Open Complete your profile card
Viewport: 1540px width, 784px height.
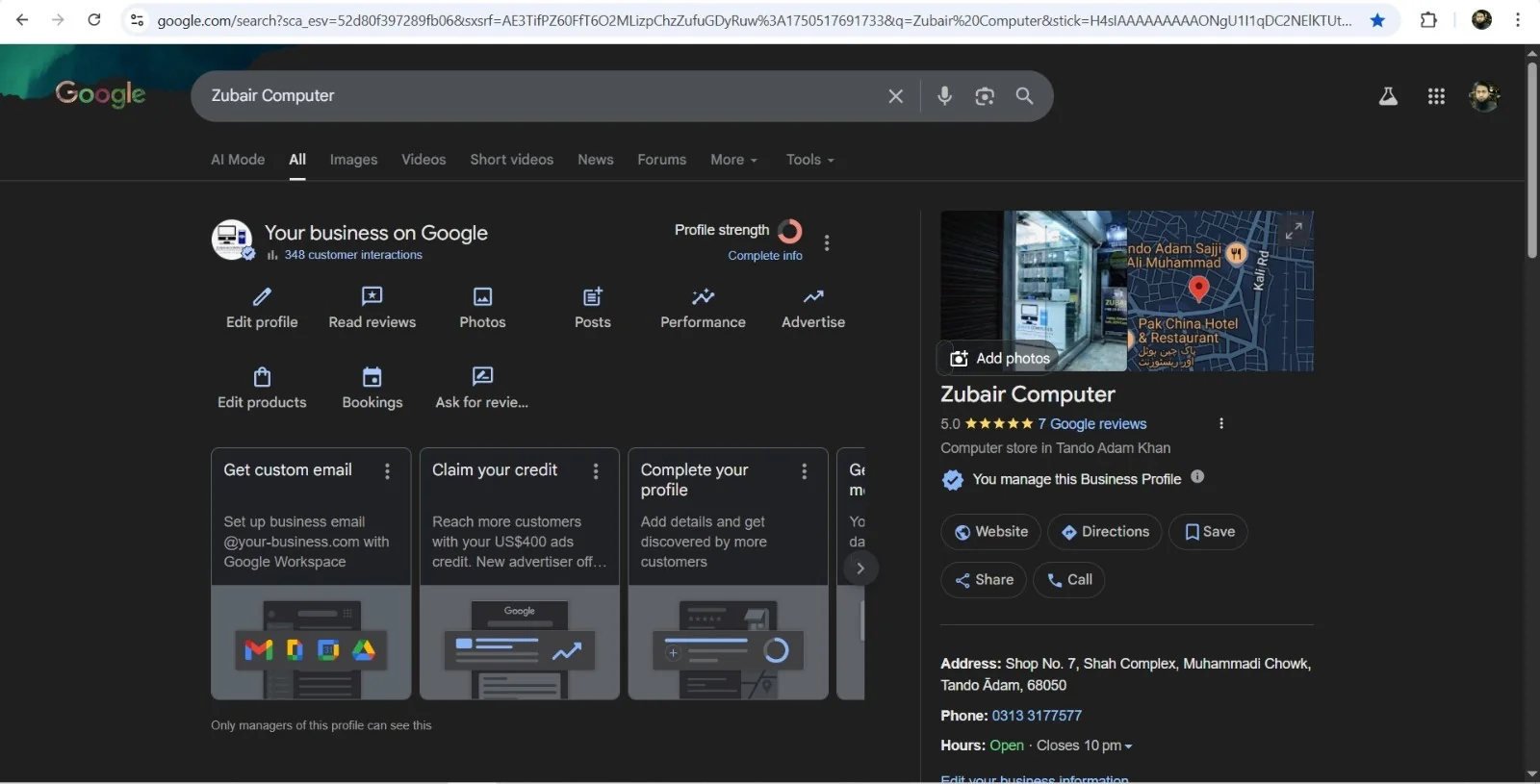point(728,573)
